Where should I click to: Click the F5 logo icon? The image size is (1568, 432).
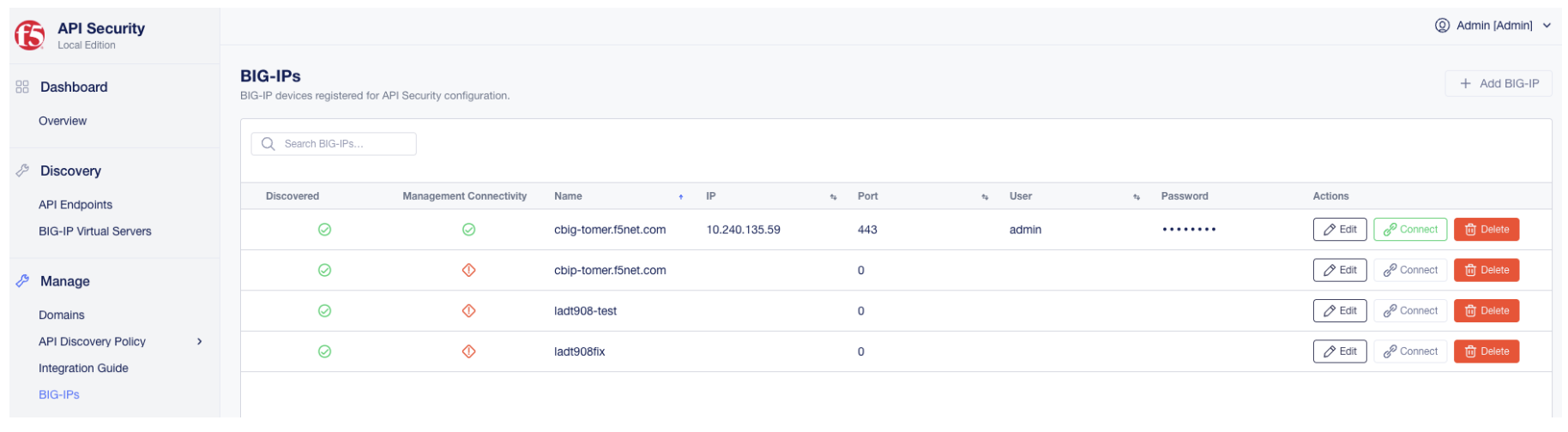point(29,35)
